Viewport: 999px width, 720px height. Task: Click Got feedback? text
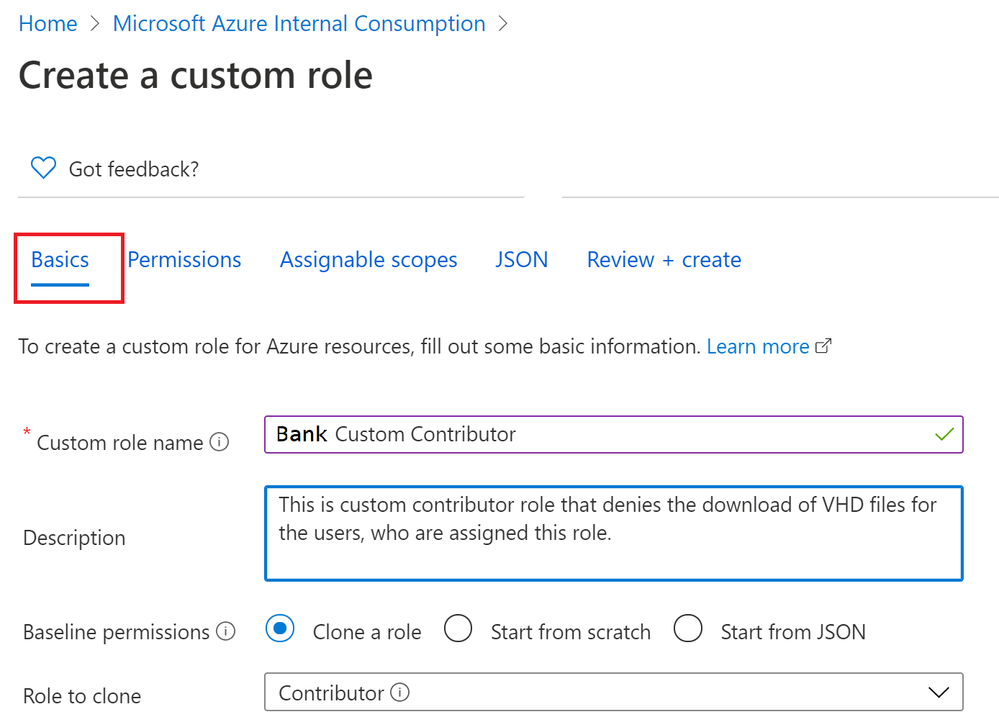134,169
